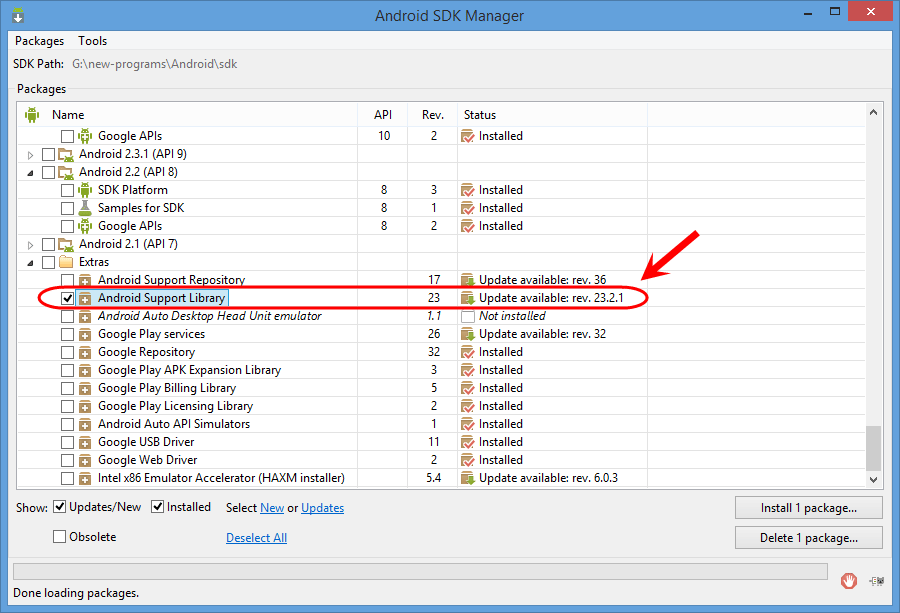Click Google Play Billing Library package icon

85,389
